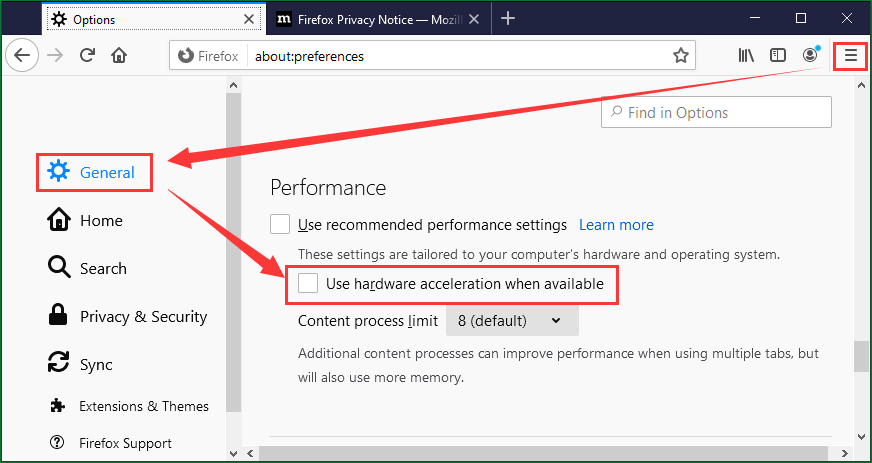Viewport: 872px width, 463px height.
Task: Open a new tab with plus button
Action: (508, 18)
